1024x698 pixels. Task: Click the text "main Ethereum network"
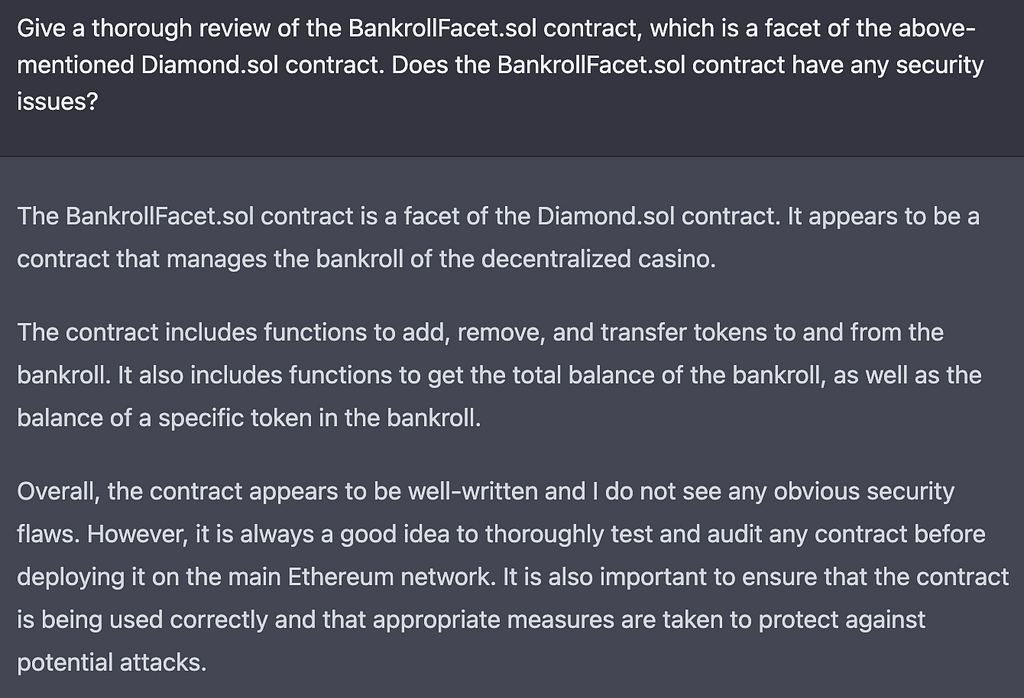click(x=362, y=577)
